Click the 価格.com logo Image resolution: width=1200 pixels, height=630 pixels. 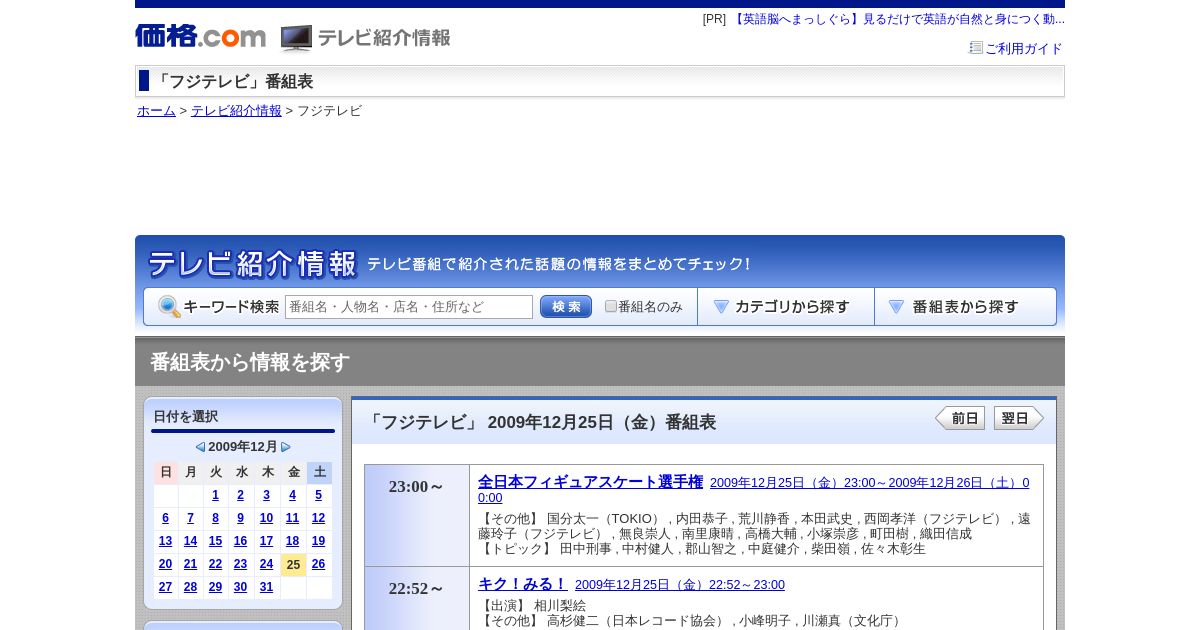click(200, 36)
